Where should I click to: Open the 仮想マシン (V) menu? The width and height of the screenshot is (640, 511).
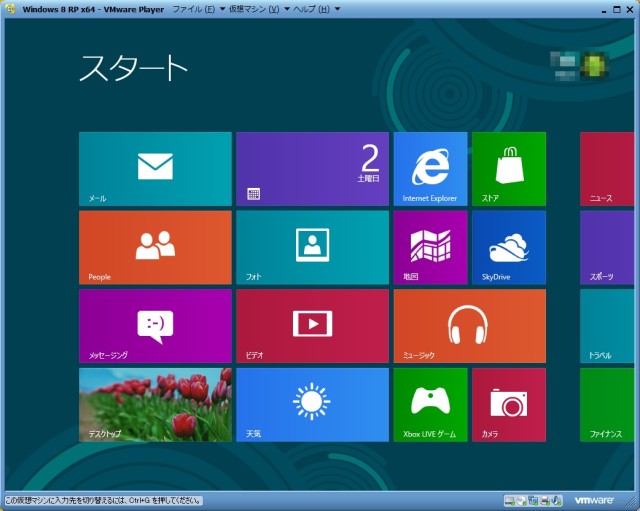pos(254,9)
